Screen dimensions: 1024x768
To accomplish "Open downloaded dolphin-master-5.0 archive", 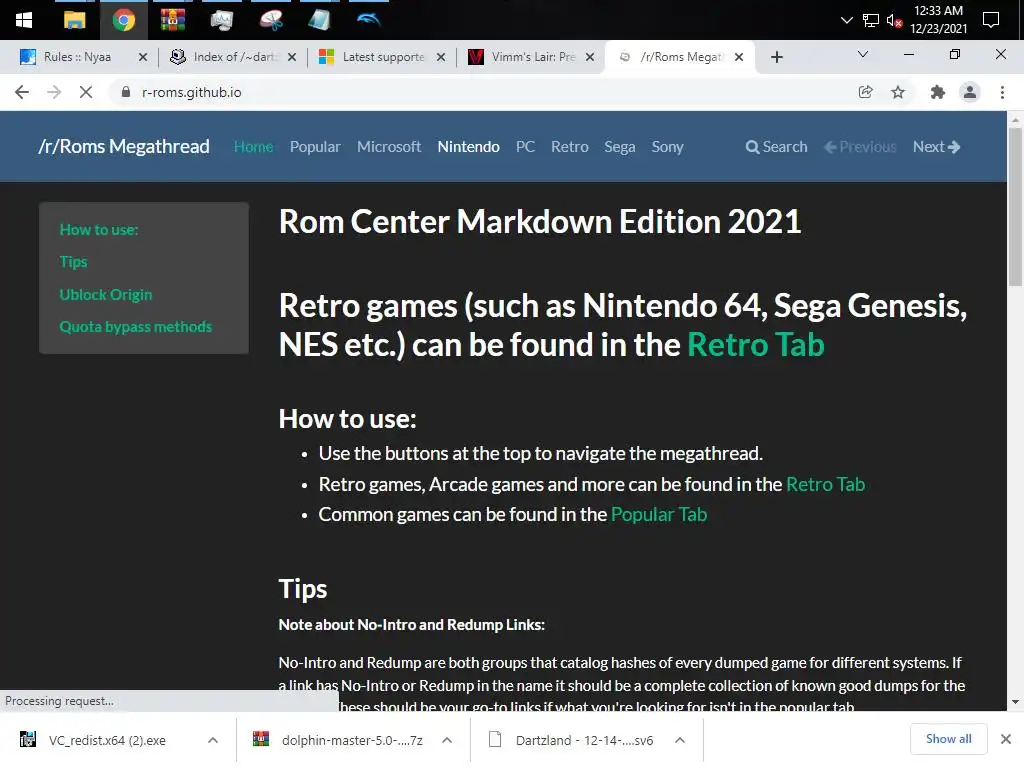I will pos(352,740).
